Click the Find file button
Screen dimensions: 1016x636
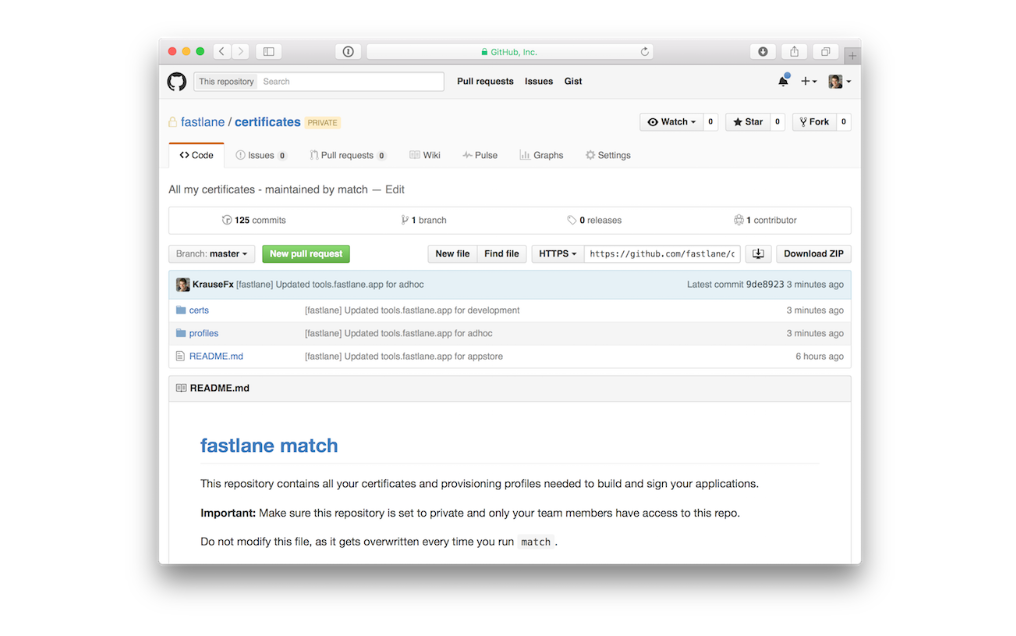502,254
